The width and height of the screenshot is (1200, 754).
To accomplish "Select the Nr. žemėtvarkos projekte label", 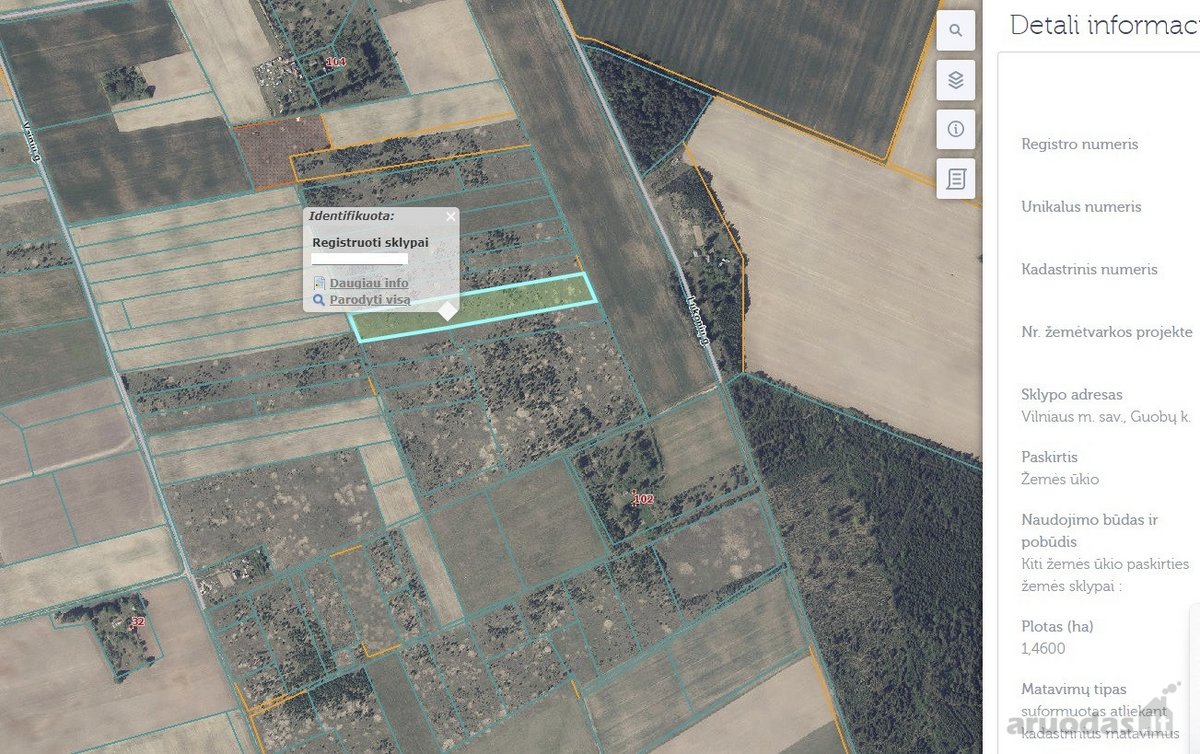I will 1107,332.
